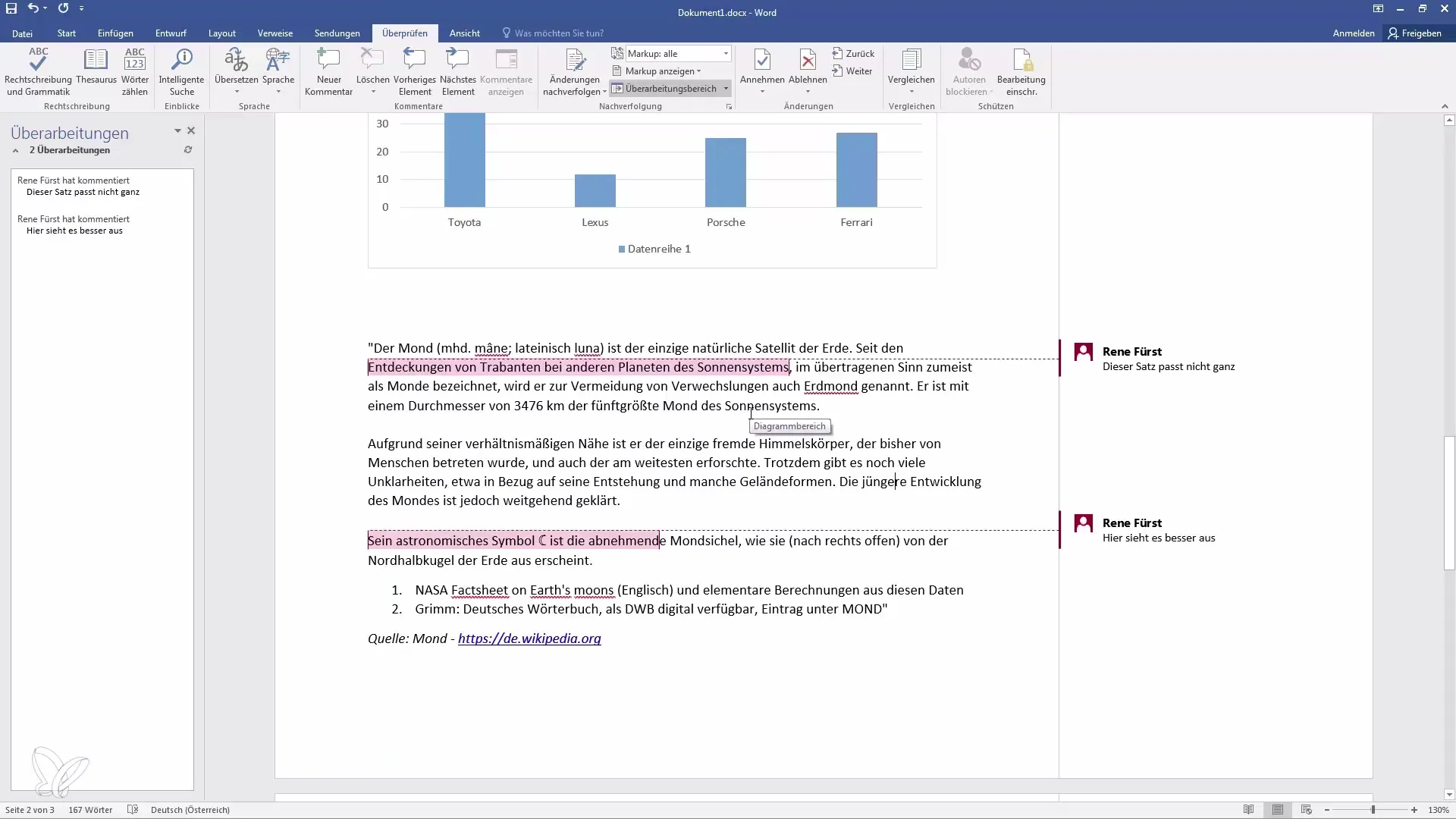
Task: Open the Thesaurus tool
Action: click(x=96, y=67)
